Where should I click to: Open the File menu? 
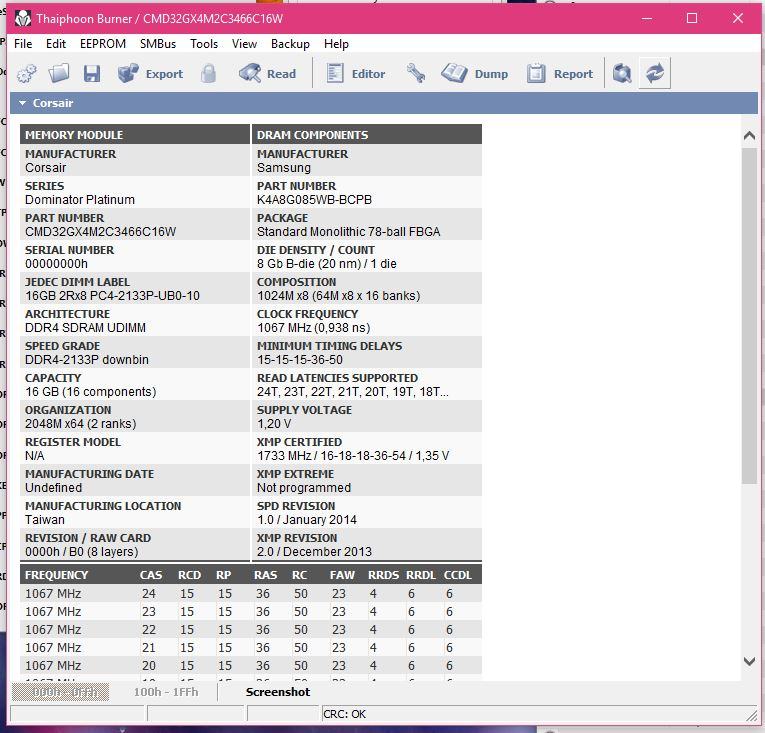[x=23, y=44]
